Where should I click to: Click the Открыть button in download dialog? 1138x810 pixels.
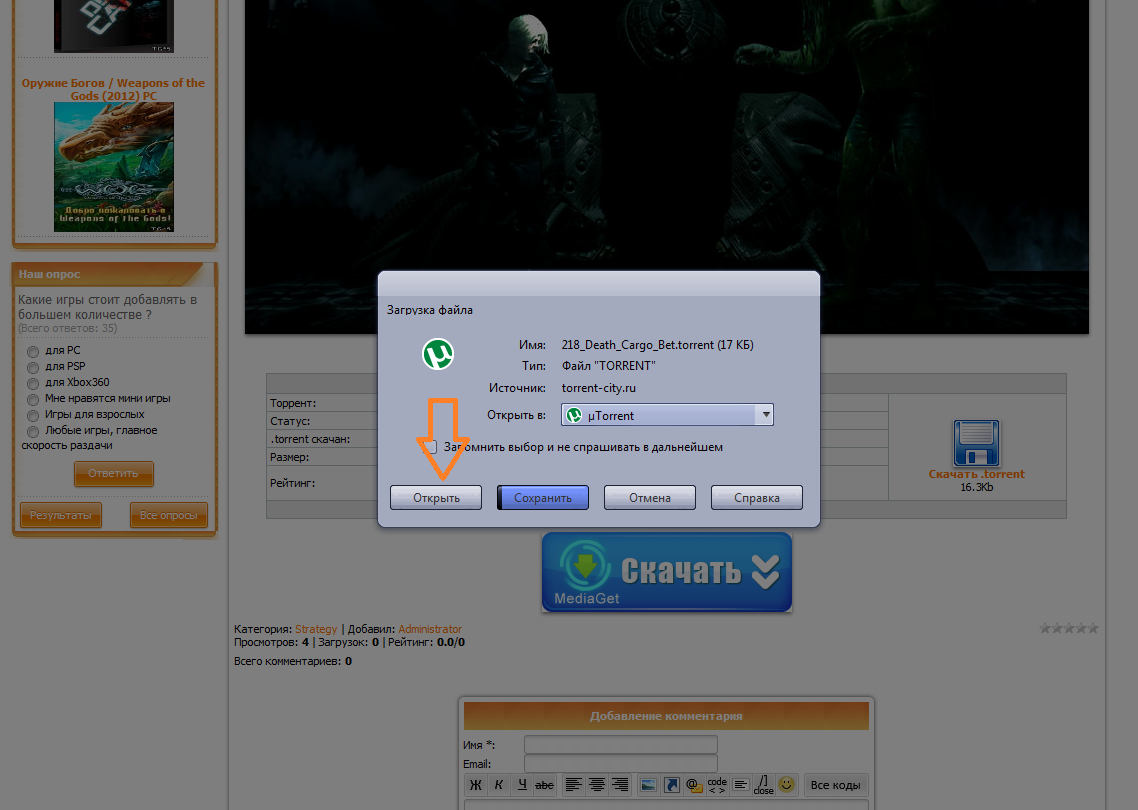pyautogui.click(x=435, y=498)
